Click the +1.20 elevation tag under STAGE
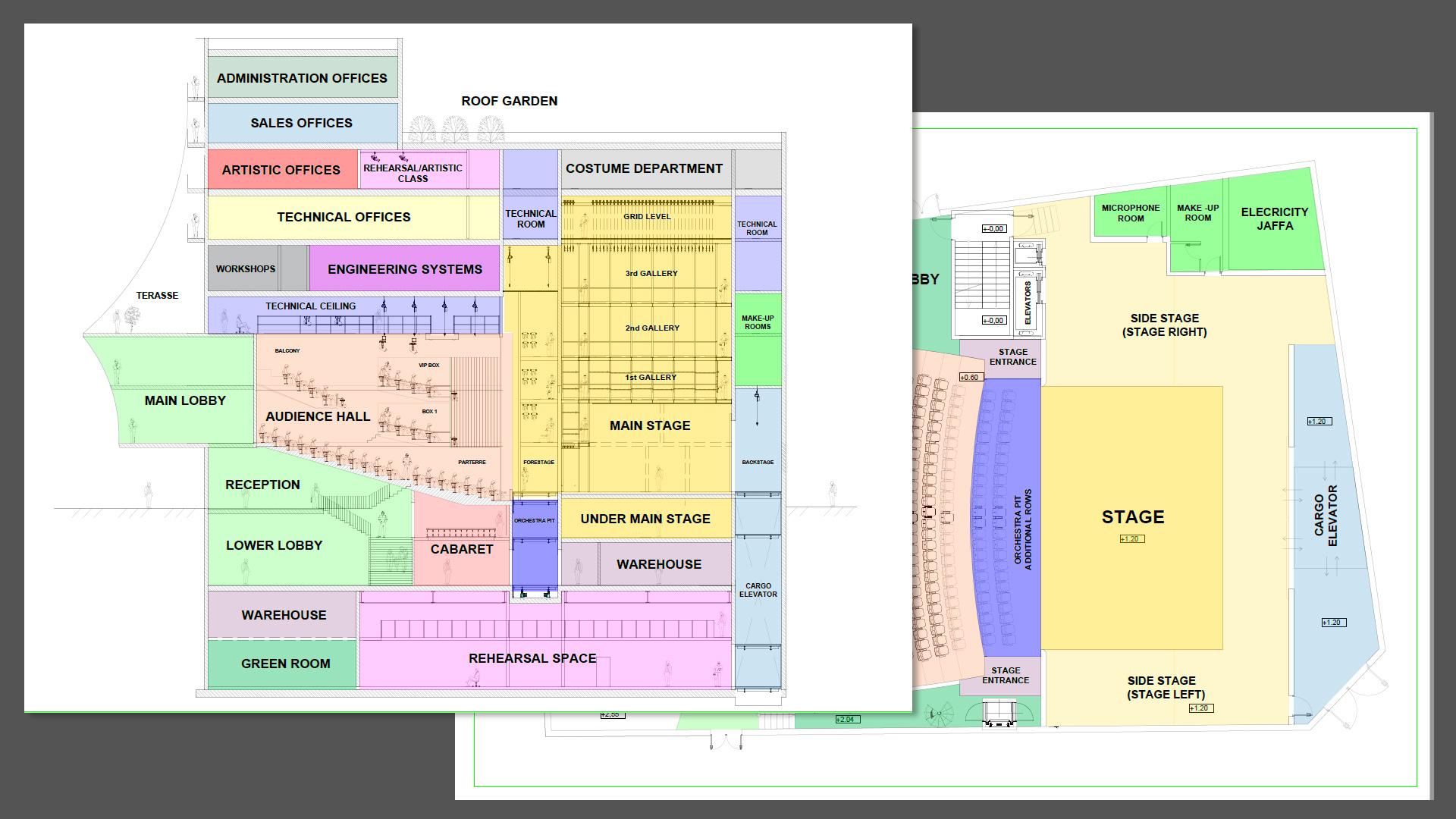The width and height of the screenshot is (1456, 819). [1132, 539]
